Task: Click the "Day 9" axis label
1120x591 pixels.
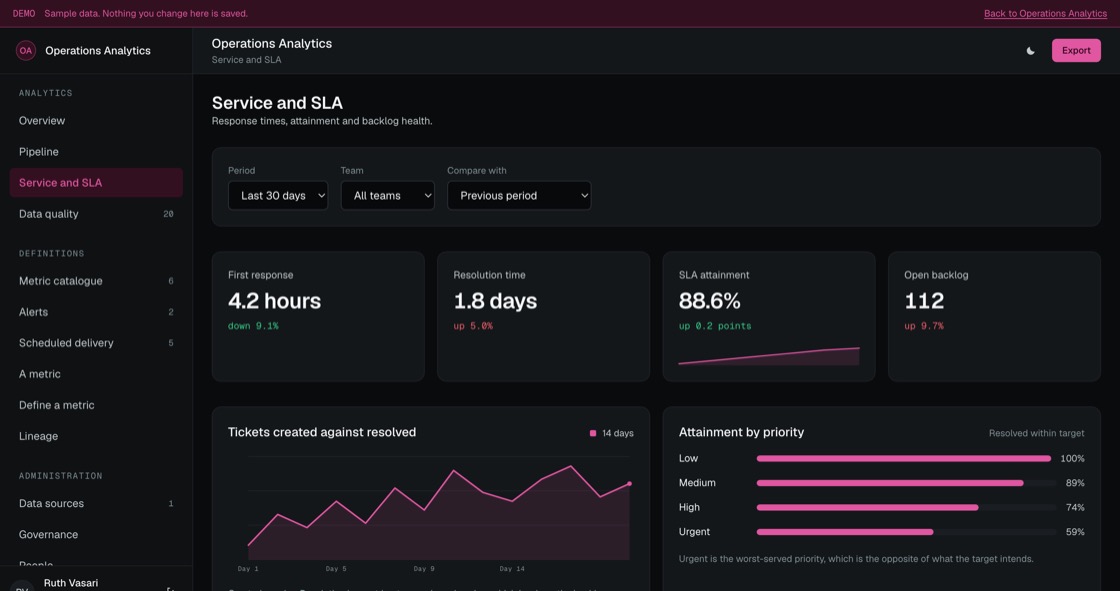Action: tap(424, 569)
